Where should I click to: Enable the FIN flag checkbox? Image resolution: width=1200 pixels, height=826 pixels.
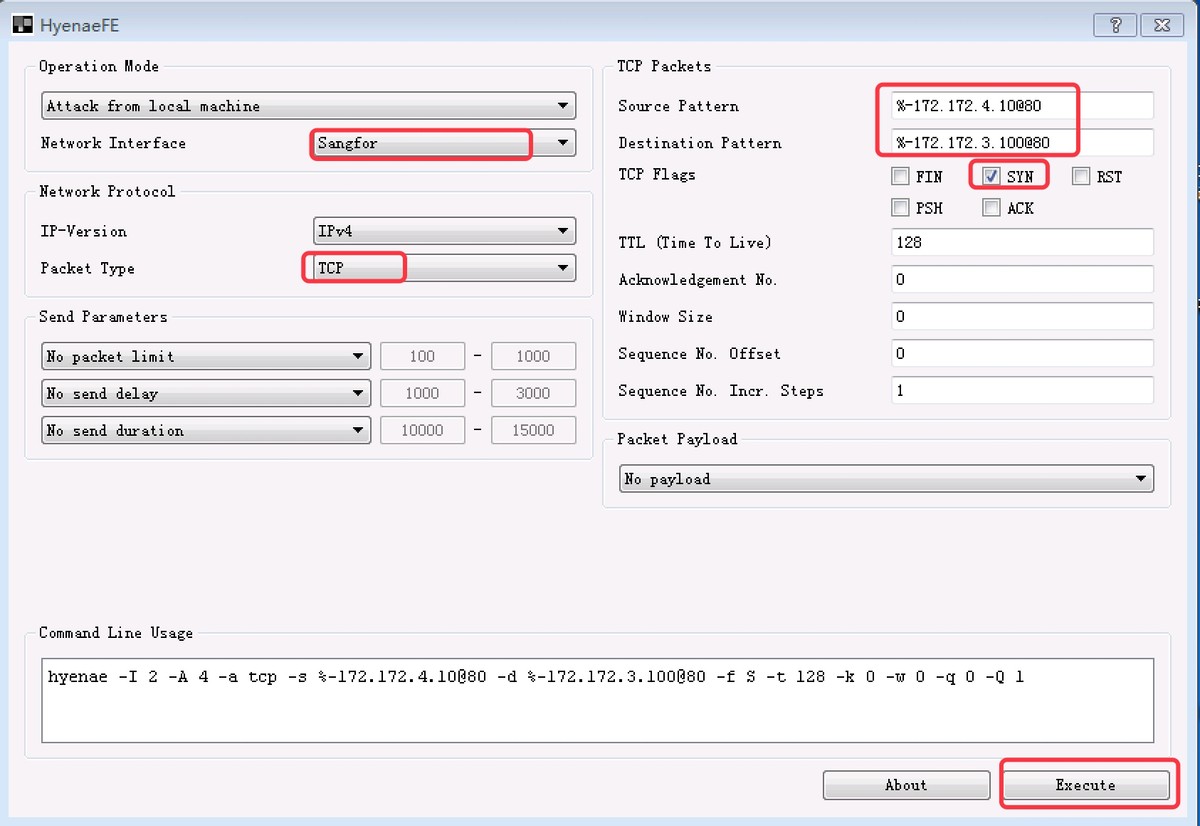pyautogui.click(x=900, y=177)
